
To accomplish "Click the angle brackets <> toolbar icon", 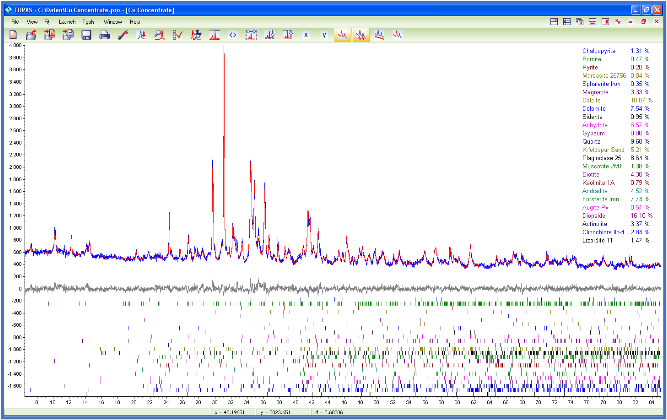I will tap(233, 35).
